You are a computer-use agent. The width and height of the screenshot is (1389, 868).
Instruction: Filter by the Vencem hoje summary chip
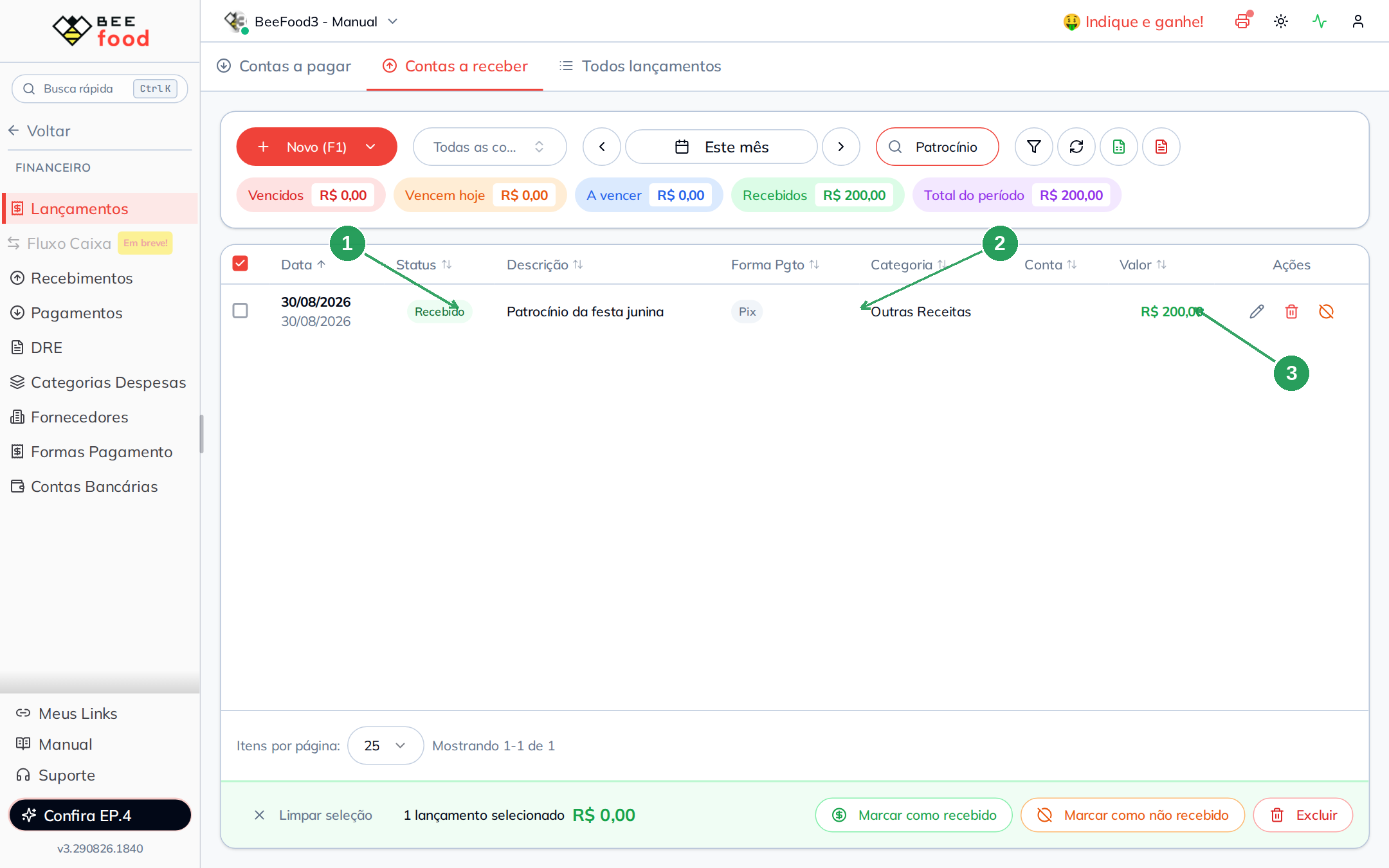[480, 195]
